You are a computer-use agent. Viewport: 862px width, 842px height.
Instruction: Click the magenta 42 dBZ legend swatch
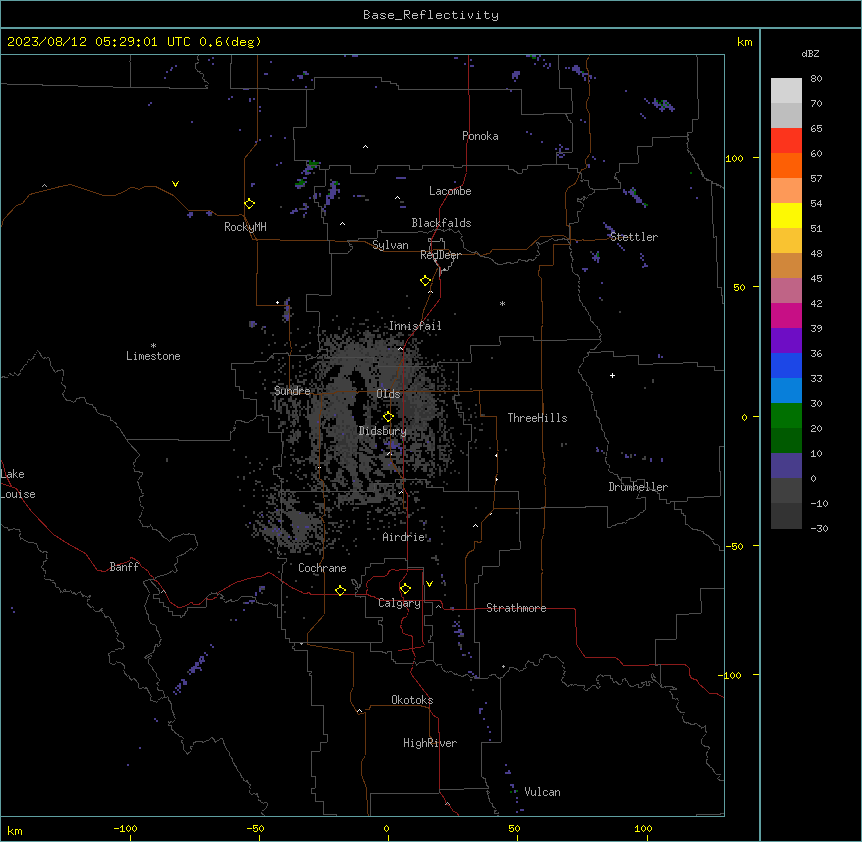pyautogui.click(x=786, y=315)
